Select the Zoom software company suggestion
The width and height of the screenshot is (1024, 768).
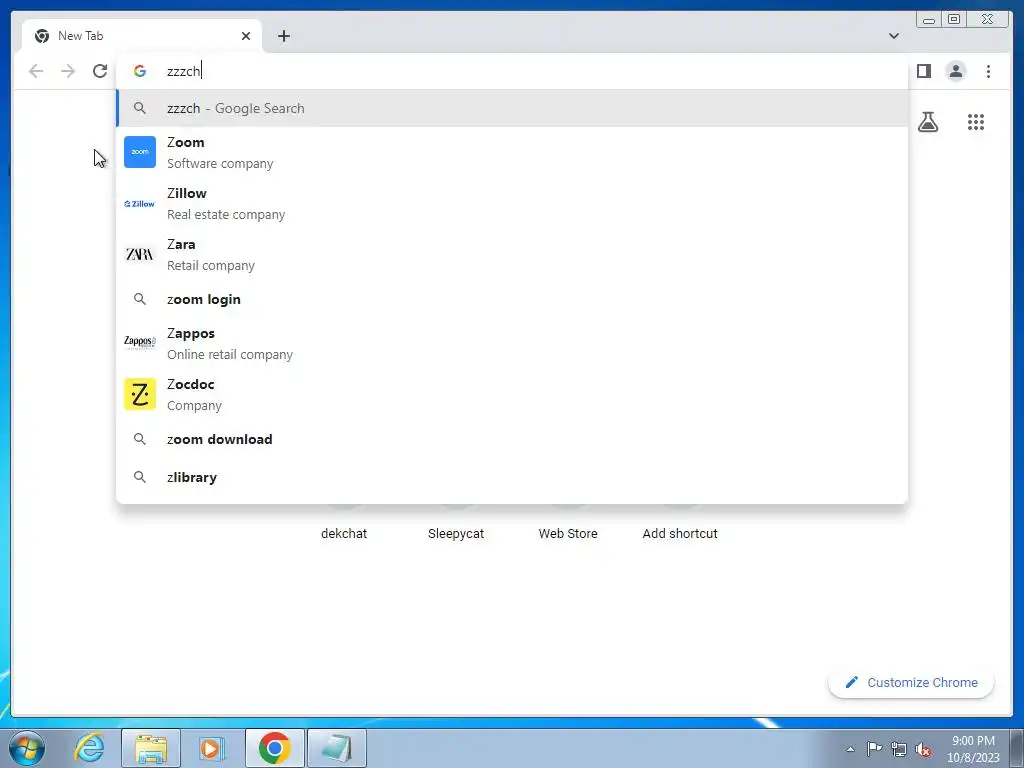(512, 152)
